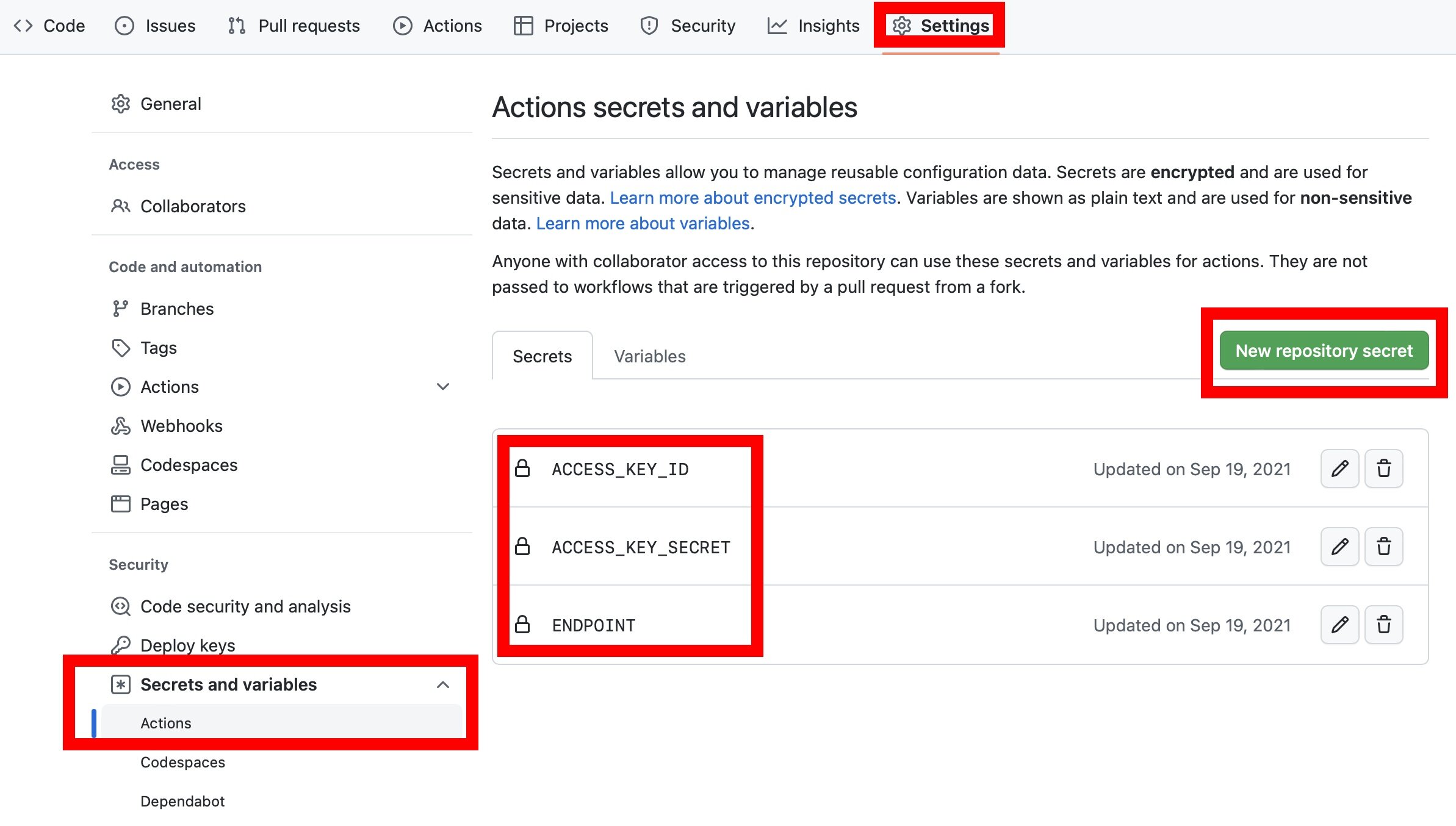1456x826 pixels.
Task: Edit the ACCESS_KEY_SECRET secret with pencil icon
Action: 1339,547
